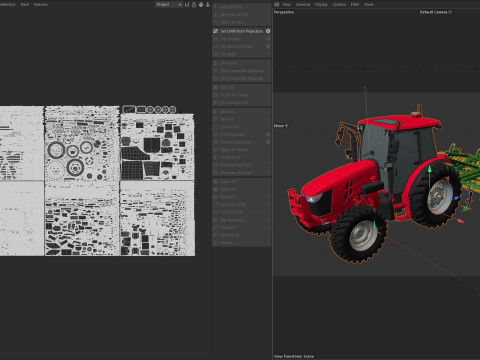Click the Perspective label in viewport
480x360 pixels.
coord(284,12)
